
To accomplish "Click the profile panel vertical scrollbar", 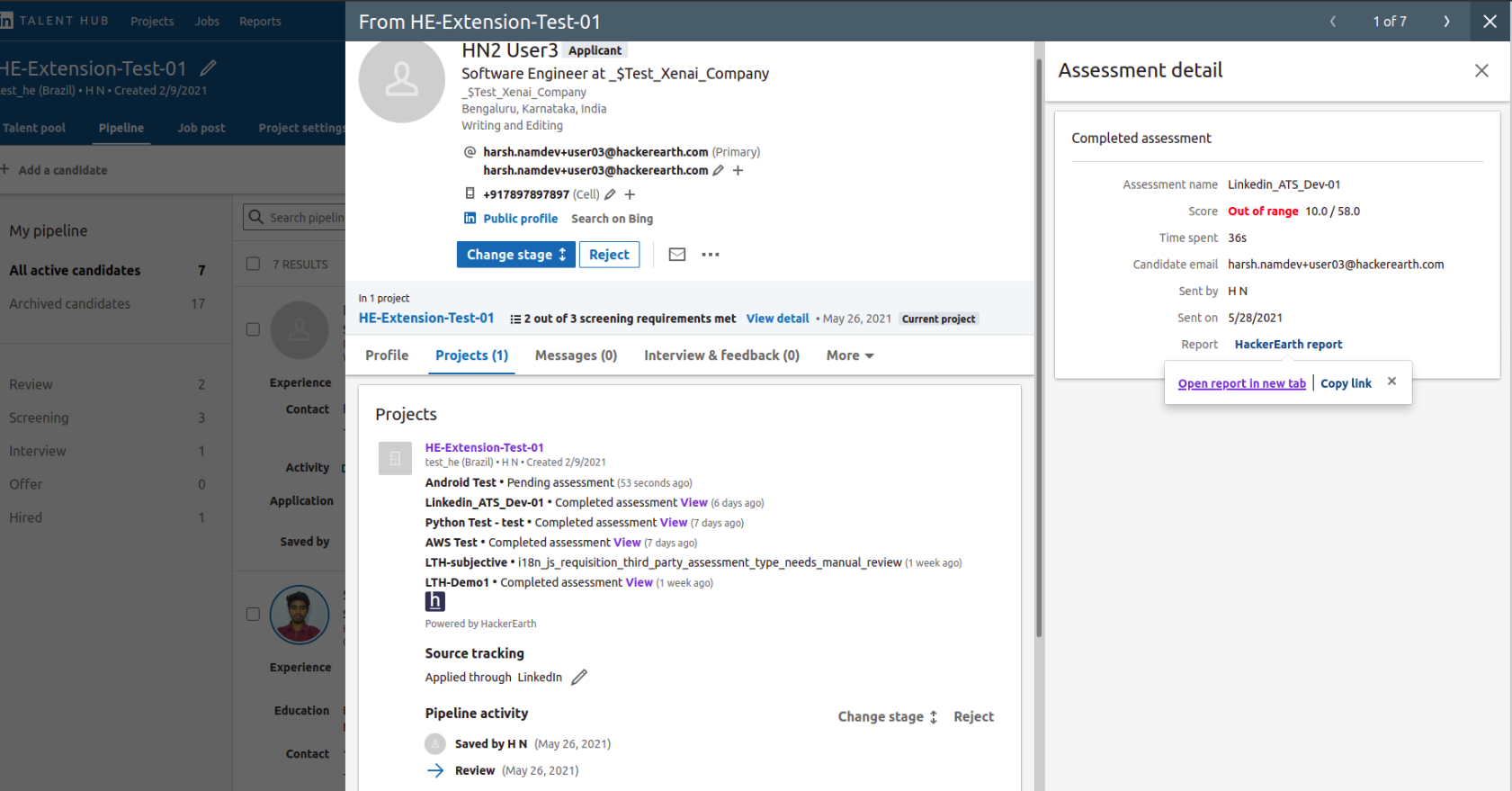I will tap(1039, 346).
